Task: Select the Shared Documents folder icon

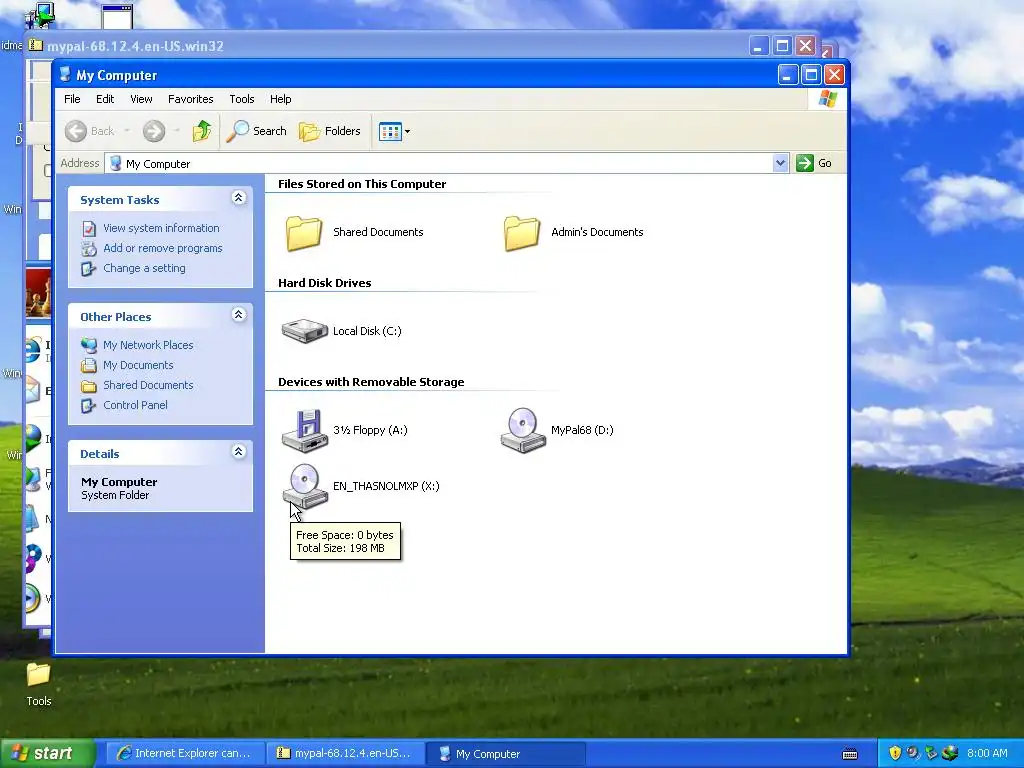Action: pyautogui.click(x=304, y=232)
